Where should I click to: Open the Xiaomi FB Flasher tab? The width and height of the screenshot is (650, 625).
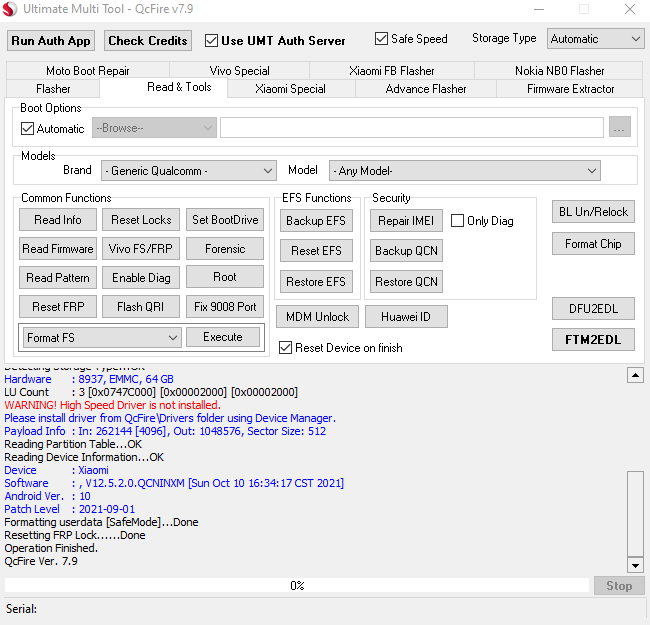392,70
